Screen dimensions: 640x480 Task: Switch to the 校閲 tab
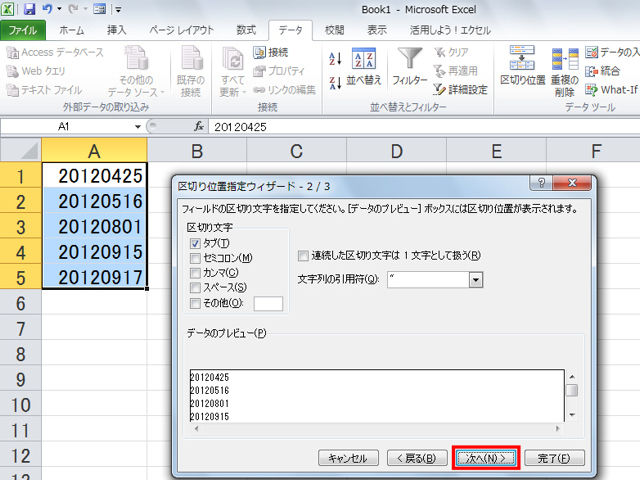[334, 30]
